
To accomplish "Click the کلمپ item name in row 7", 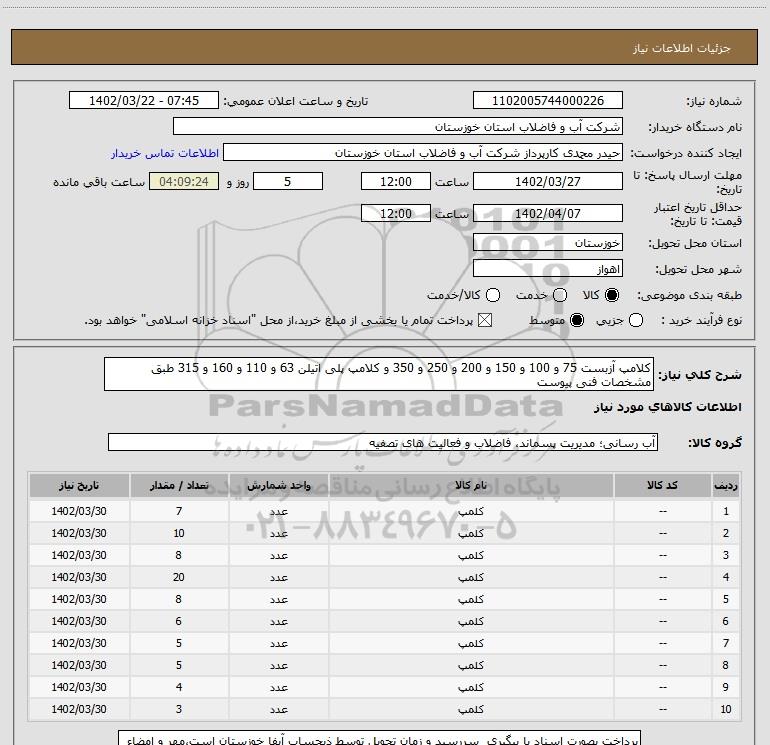I will pos(471,643).
